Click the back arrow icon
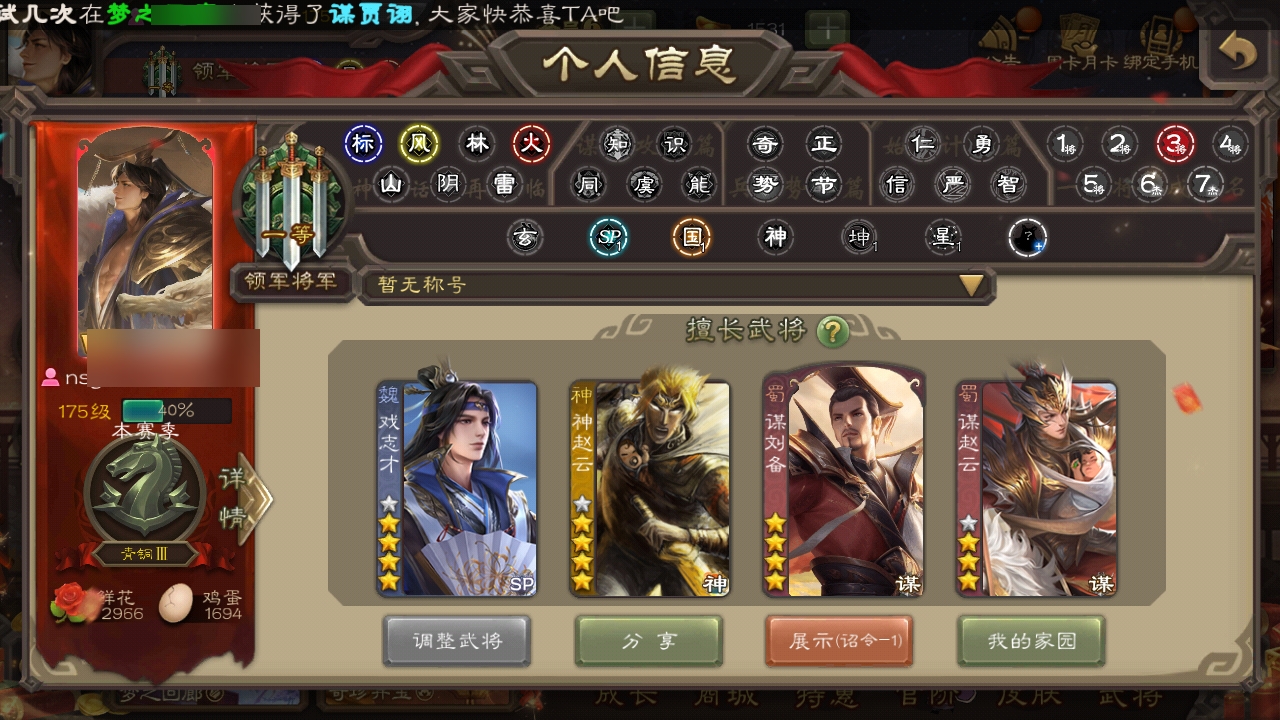1280x720 pixels. (x=1237, y=55)
